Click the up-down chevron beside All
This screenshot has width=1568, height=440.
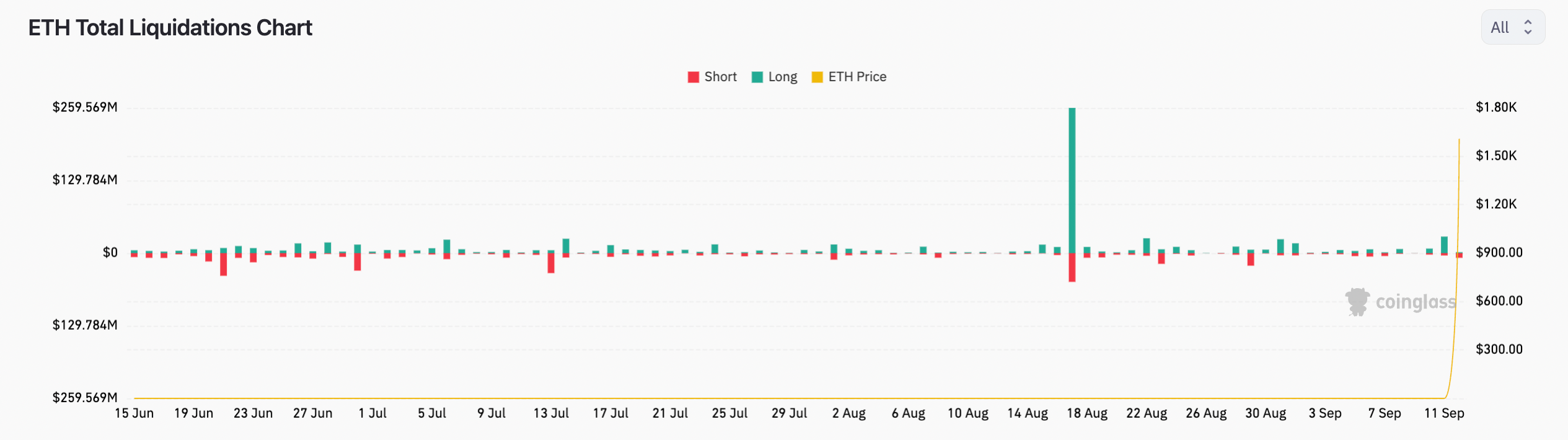pyautogui.click(x=1528, y=27)
